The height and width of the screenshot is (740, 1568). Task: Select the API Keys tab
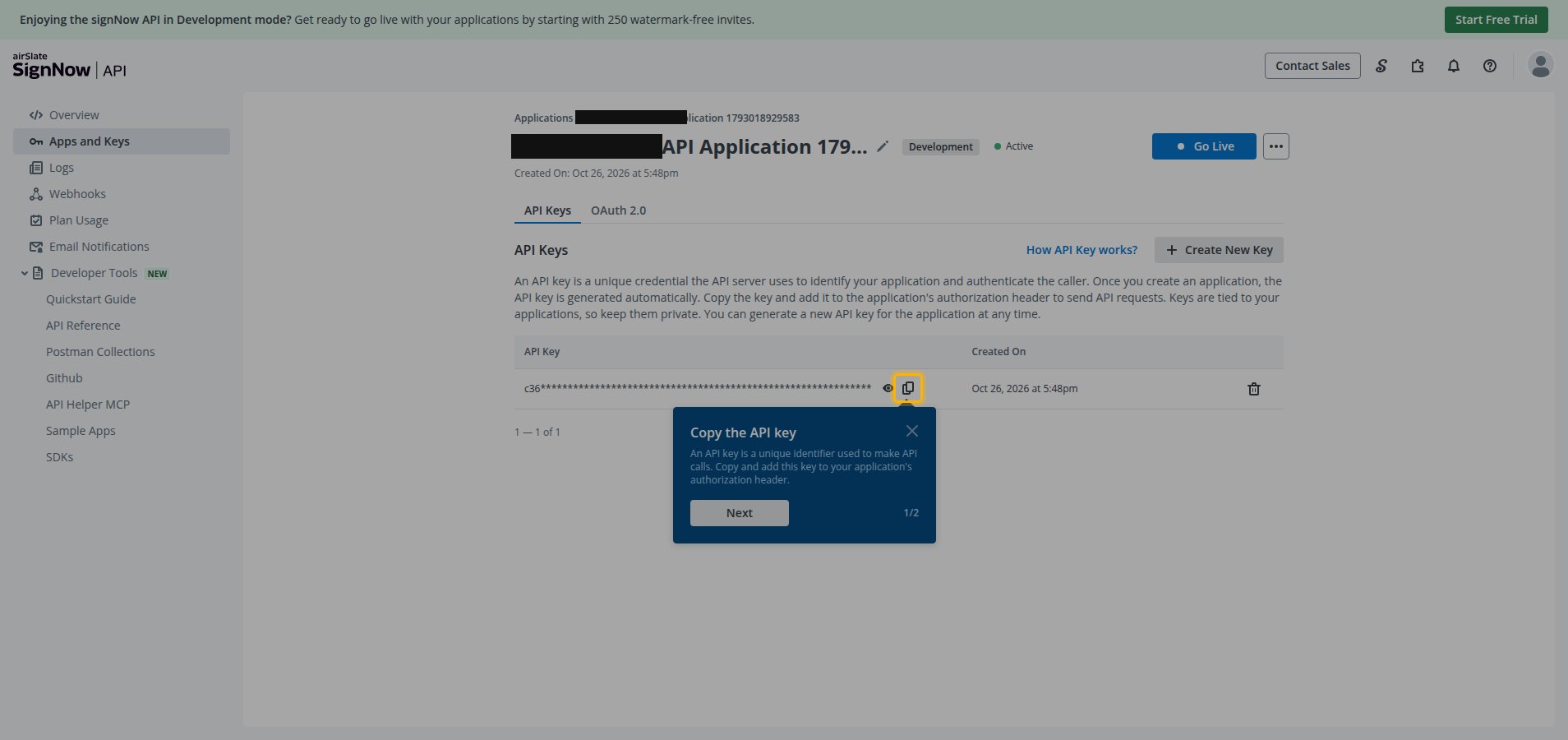click(547, 210)
